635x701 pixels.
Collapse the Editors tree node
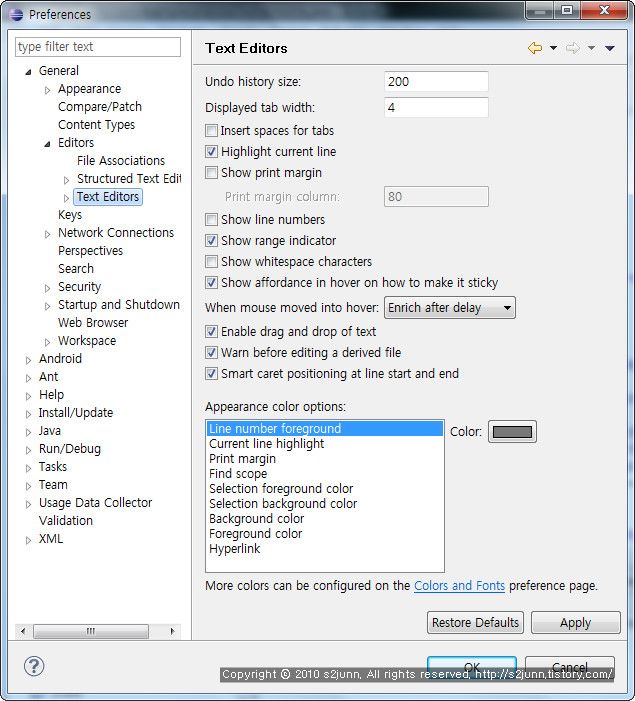[x=47, y=144]
